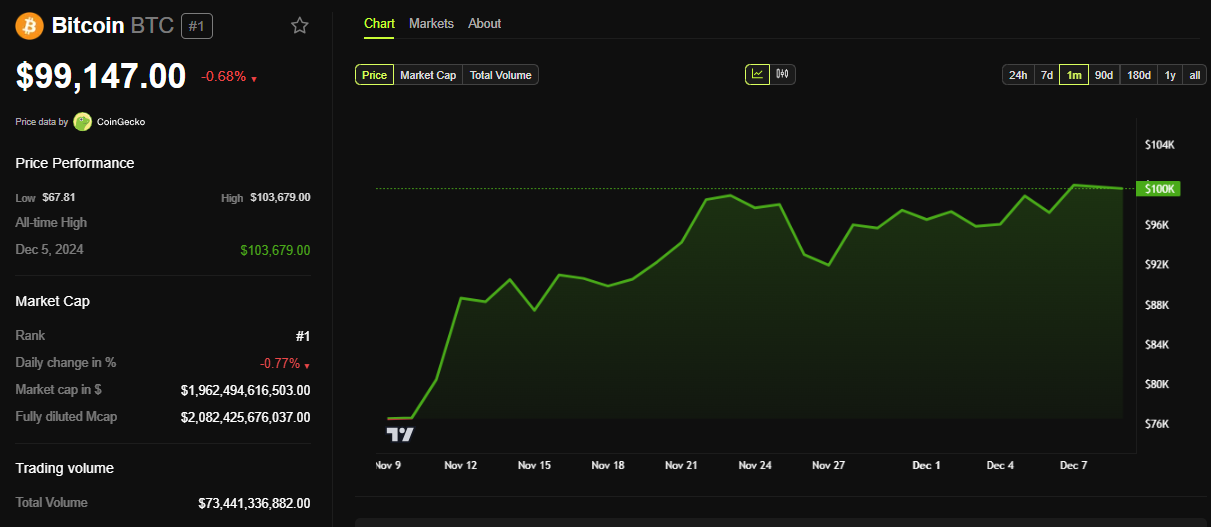The image size is (1211, 527).
Task: Open the CoinGecko price data link
Action: tap(121, 122)
